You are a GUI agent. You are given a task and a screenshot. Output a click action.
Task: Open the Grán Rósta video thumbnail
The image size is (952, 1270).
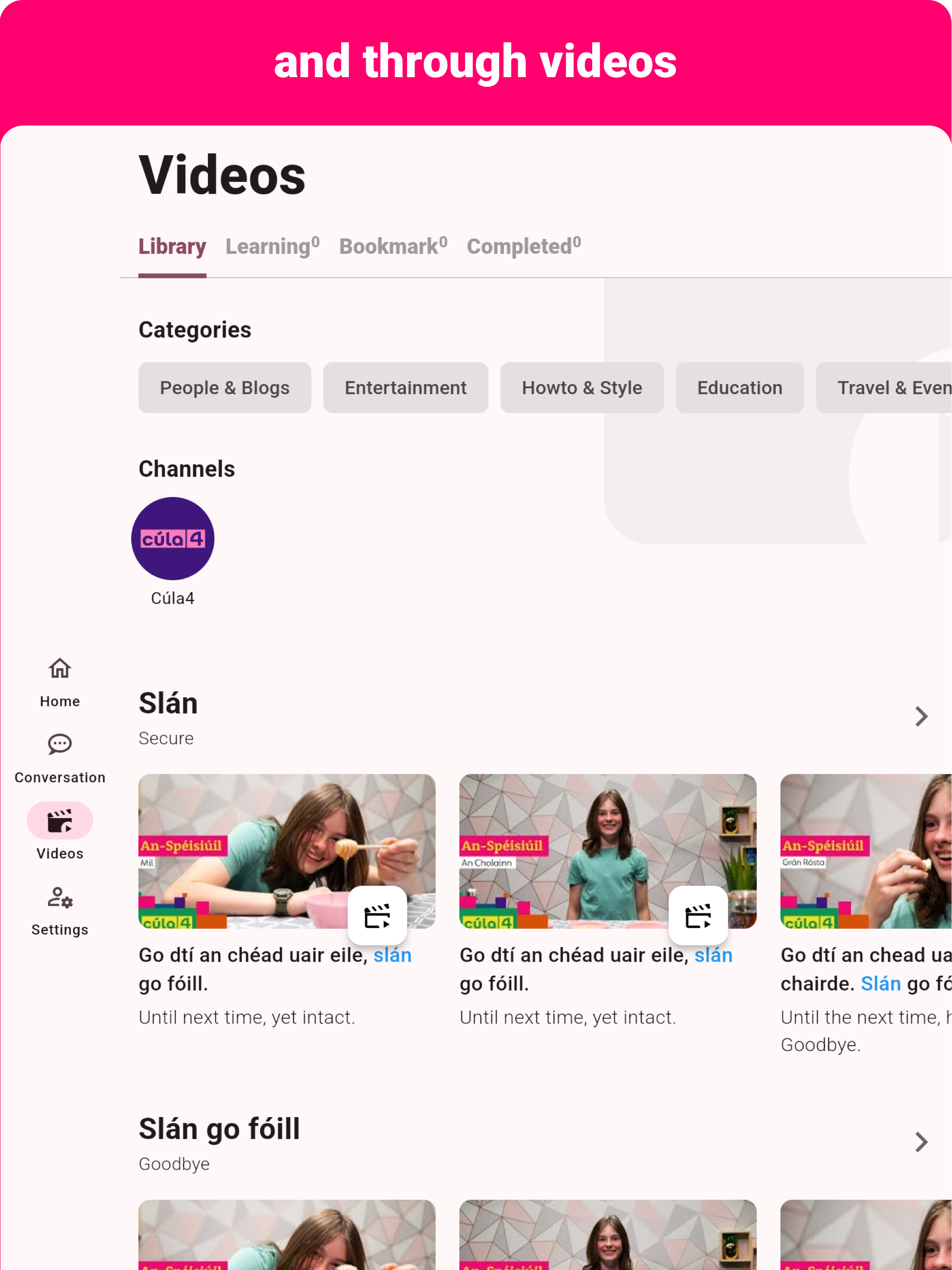(866, 851)
